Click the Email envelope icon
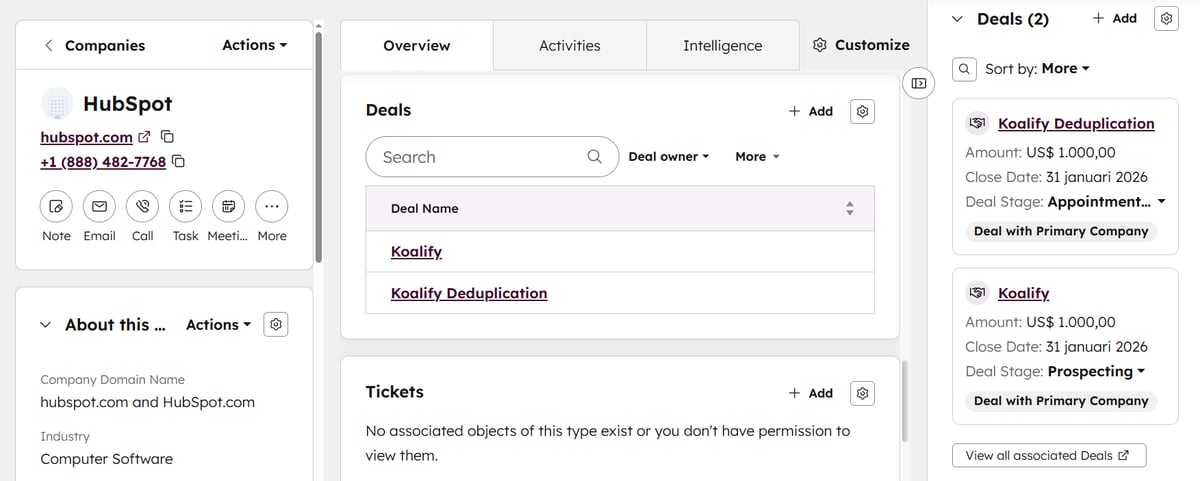Image resolution: width=1200 pixels, height=481 pixels. coord(99,206)
